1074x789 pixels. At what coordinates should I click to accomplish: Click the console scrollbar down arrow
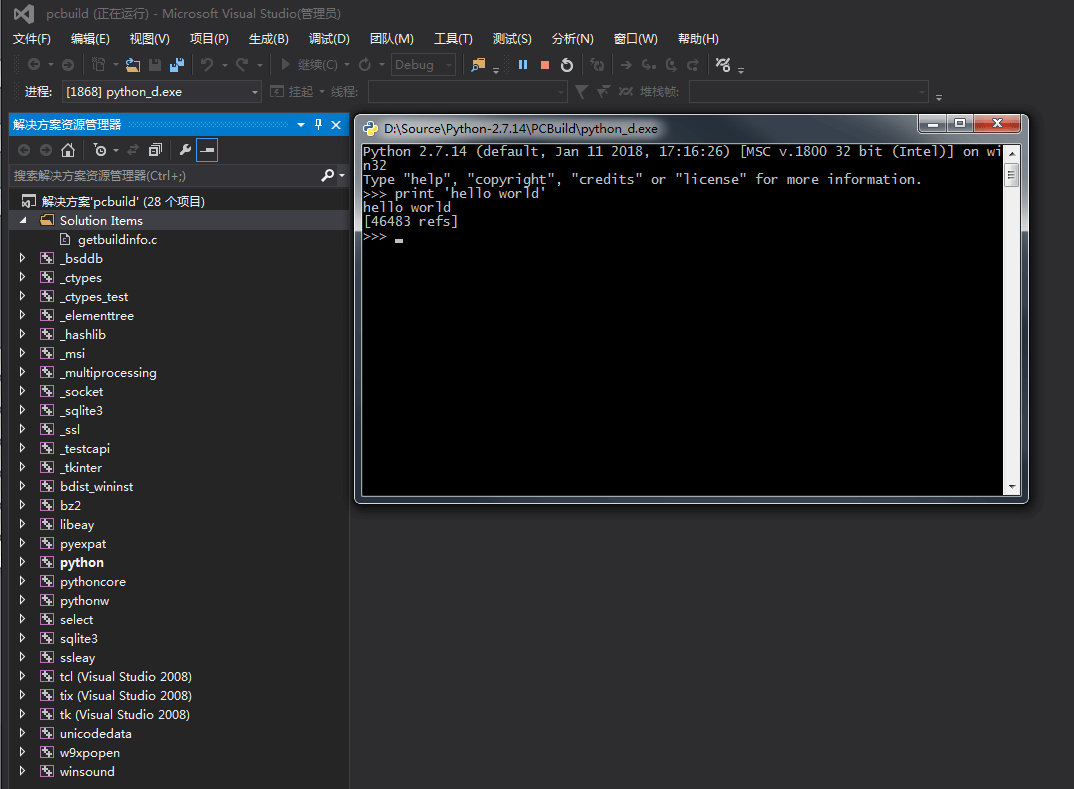point(1012,487)
